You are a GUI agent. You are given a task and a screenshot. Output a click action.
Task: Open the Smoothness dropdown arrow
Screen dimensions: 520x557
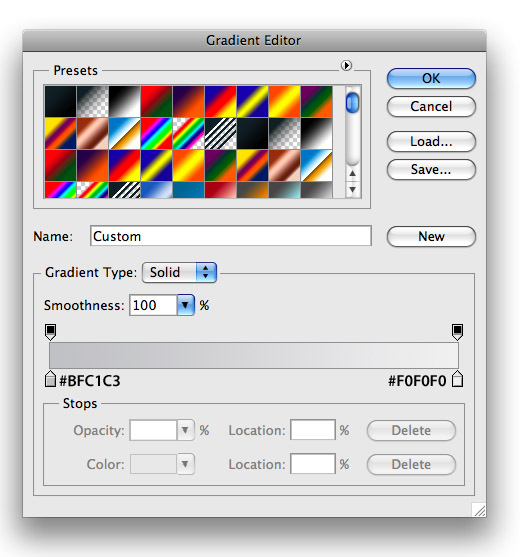point(185,305)
